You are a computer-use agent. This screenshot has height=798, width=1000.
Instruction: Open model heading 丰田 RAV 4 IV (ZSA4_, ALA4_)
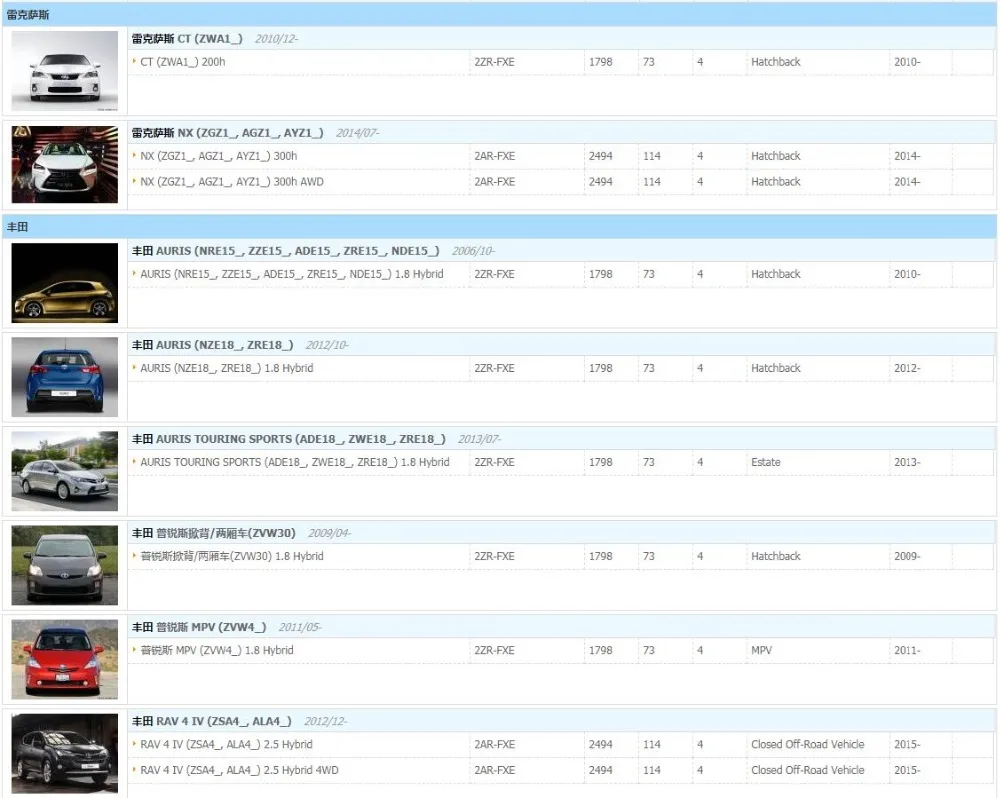point(212,721)
